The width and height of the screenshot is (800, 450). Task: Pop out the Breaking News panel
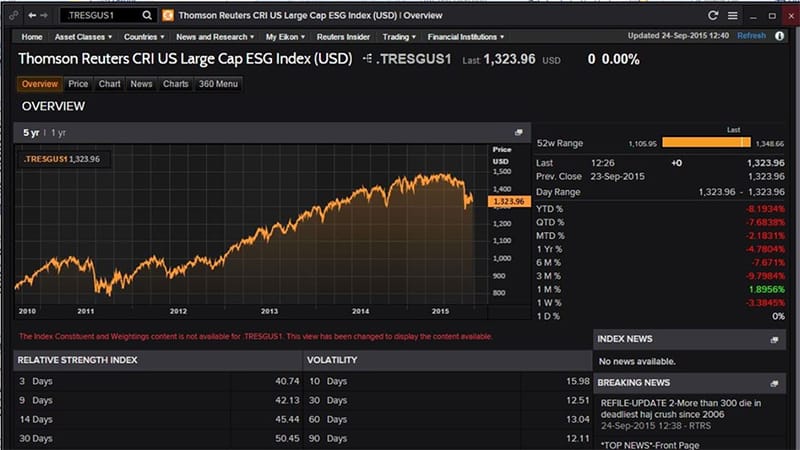(774, 383)
